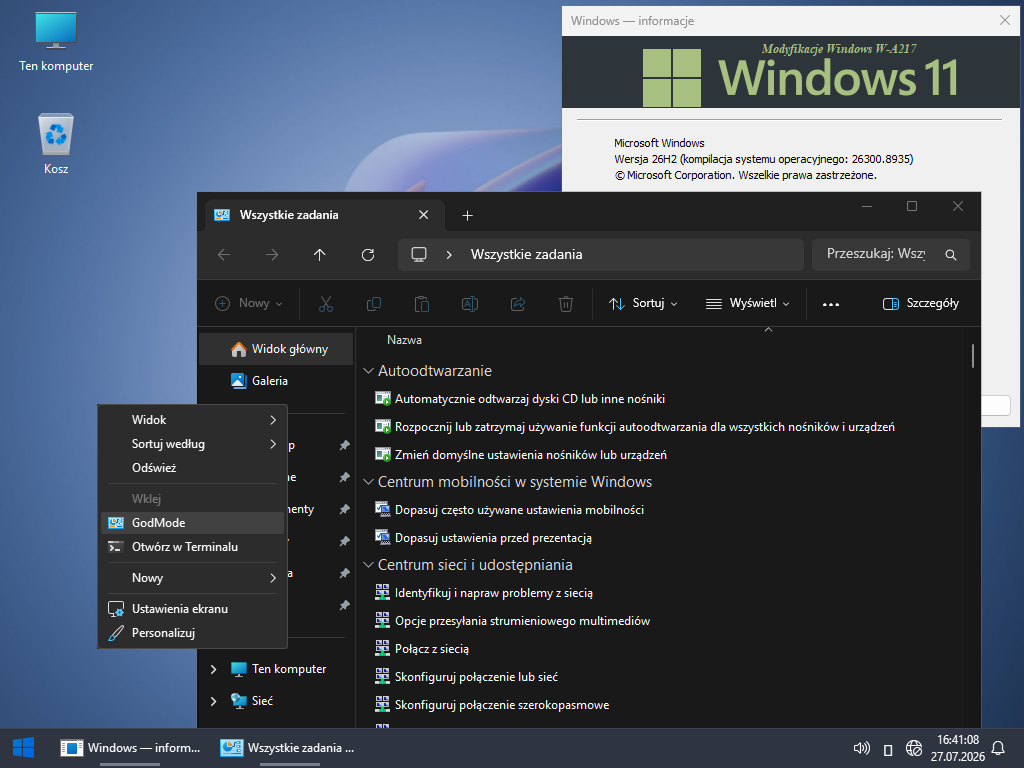Click the search magnifier icon

point(951,255)
